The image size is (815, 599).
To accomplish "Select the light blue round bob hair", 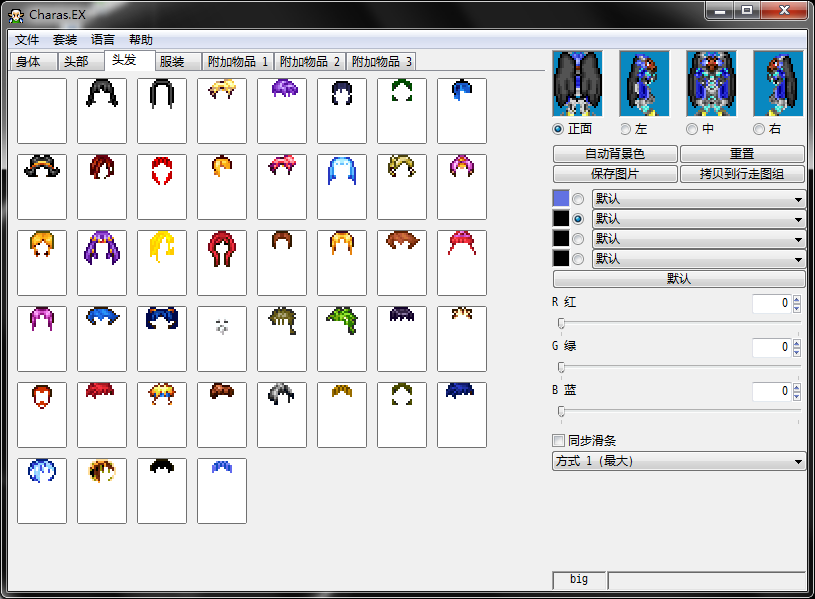I will (x=42, y=490).
